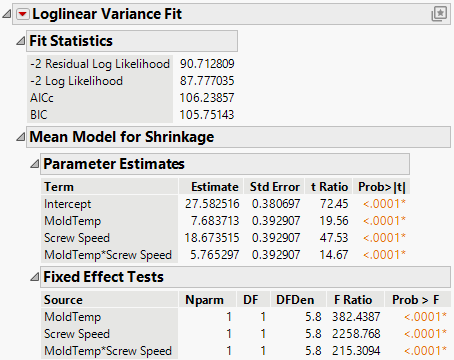Select the Screw Speed term in Parameter Estimates
This screenshot has width=454, height=360.
click(x=77, y=238)
